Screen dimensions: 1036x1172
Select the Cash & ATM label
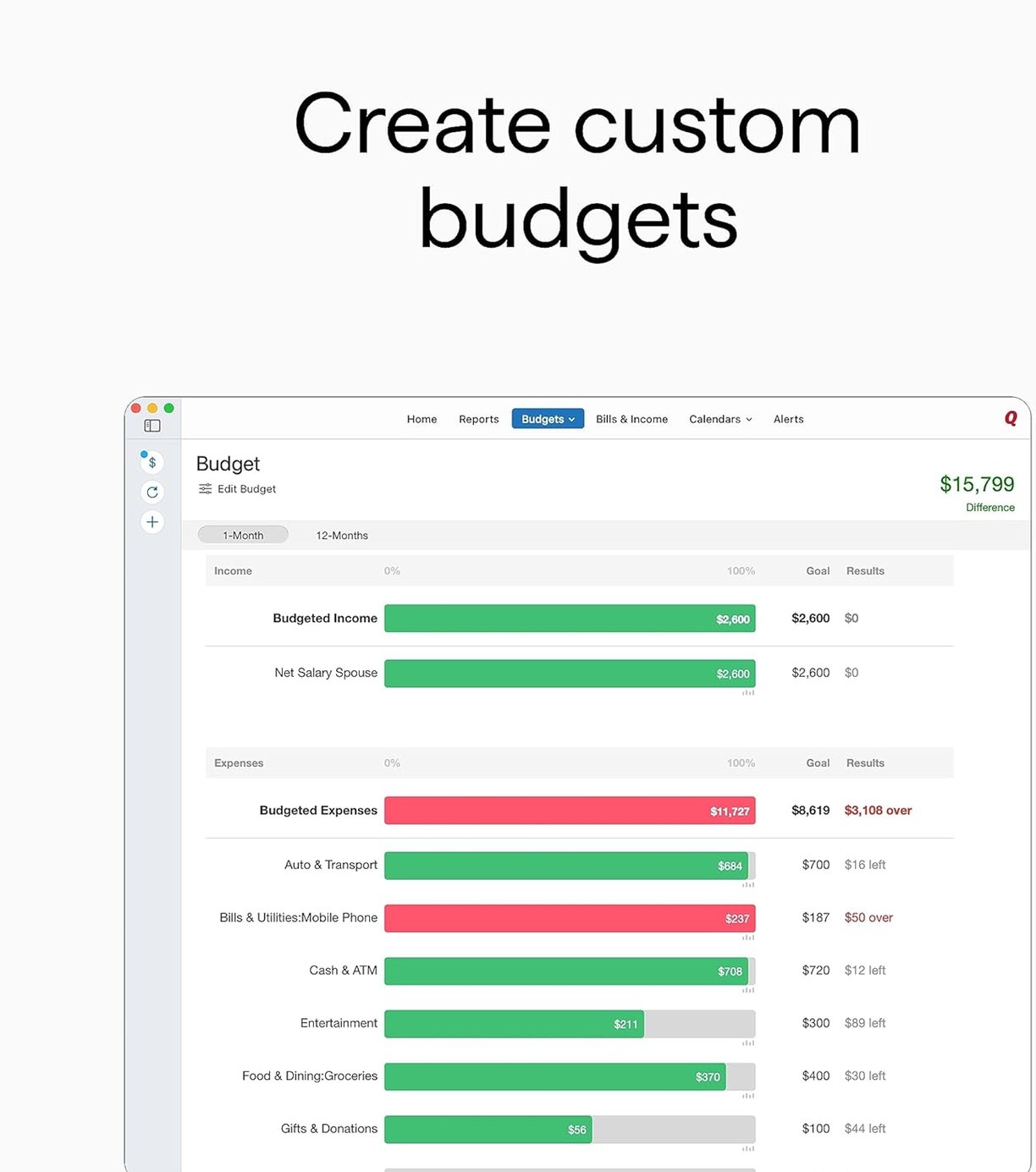[x=343, y=970]
